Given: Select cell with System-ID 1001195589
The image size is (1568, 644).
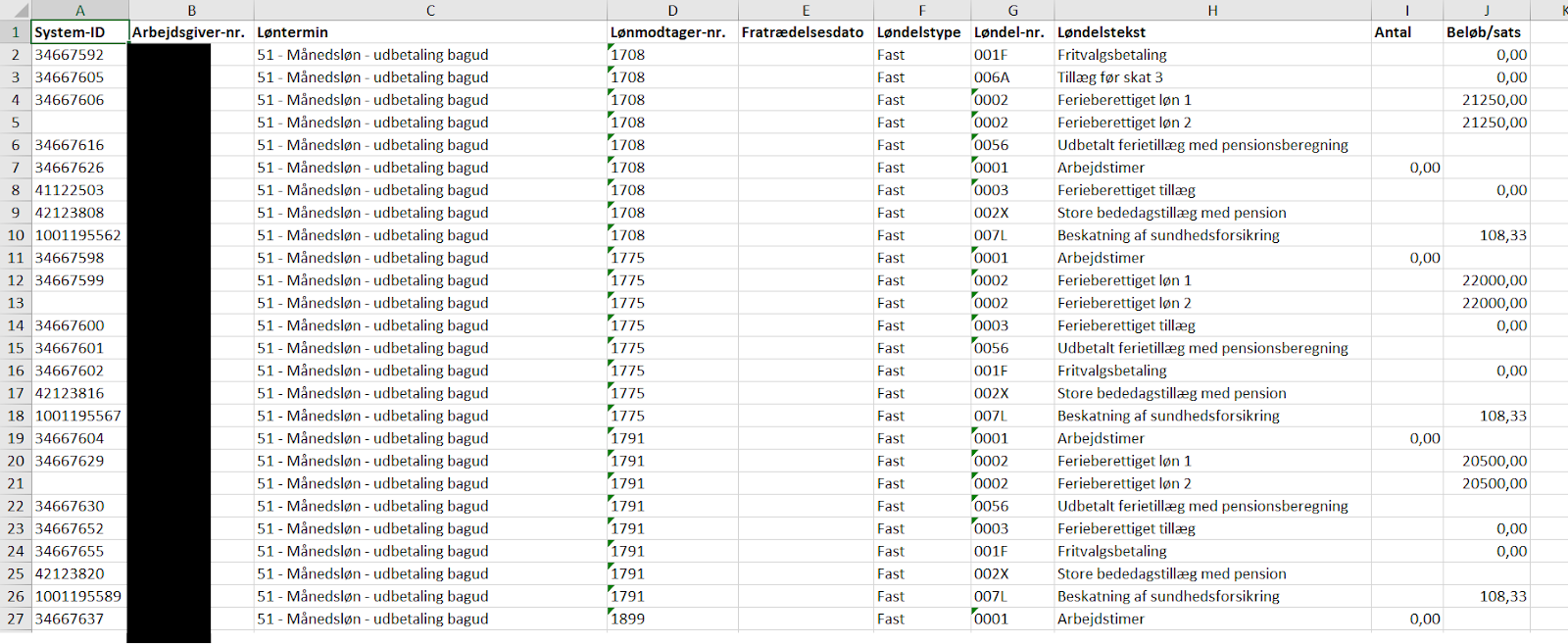Looking at the screenshot, I should pyautogui.click(x=80, y=596).
